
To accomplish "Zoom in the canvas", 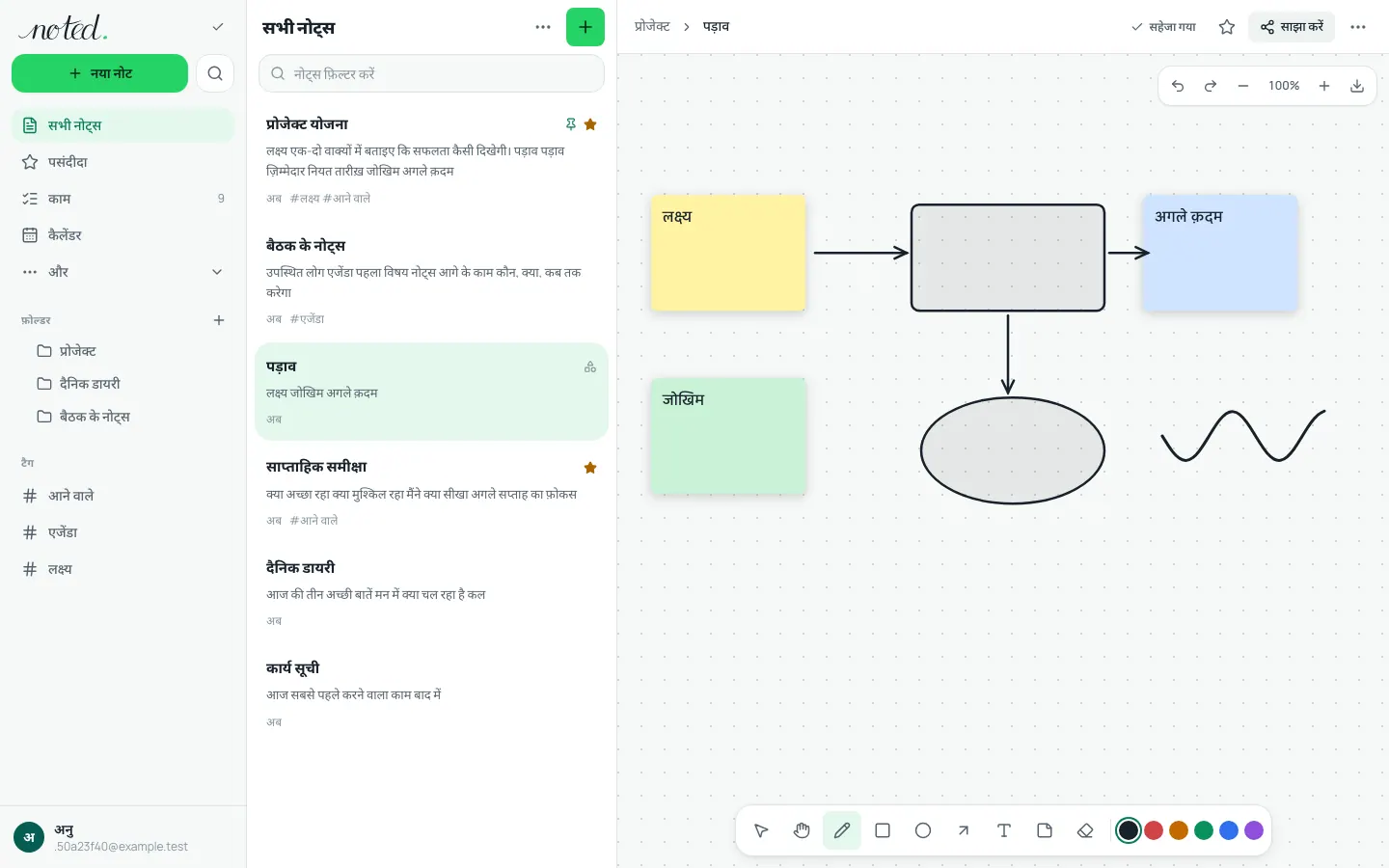I will 1324,86.
